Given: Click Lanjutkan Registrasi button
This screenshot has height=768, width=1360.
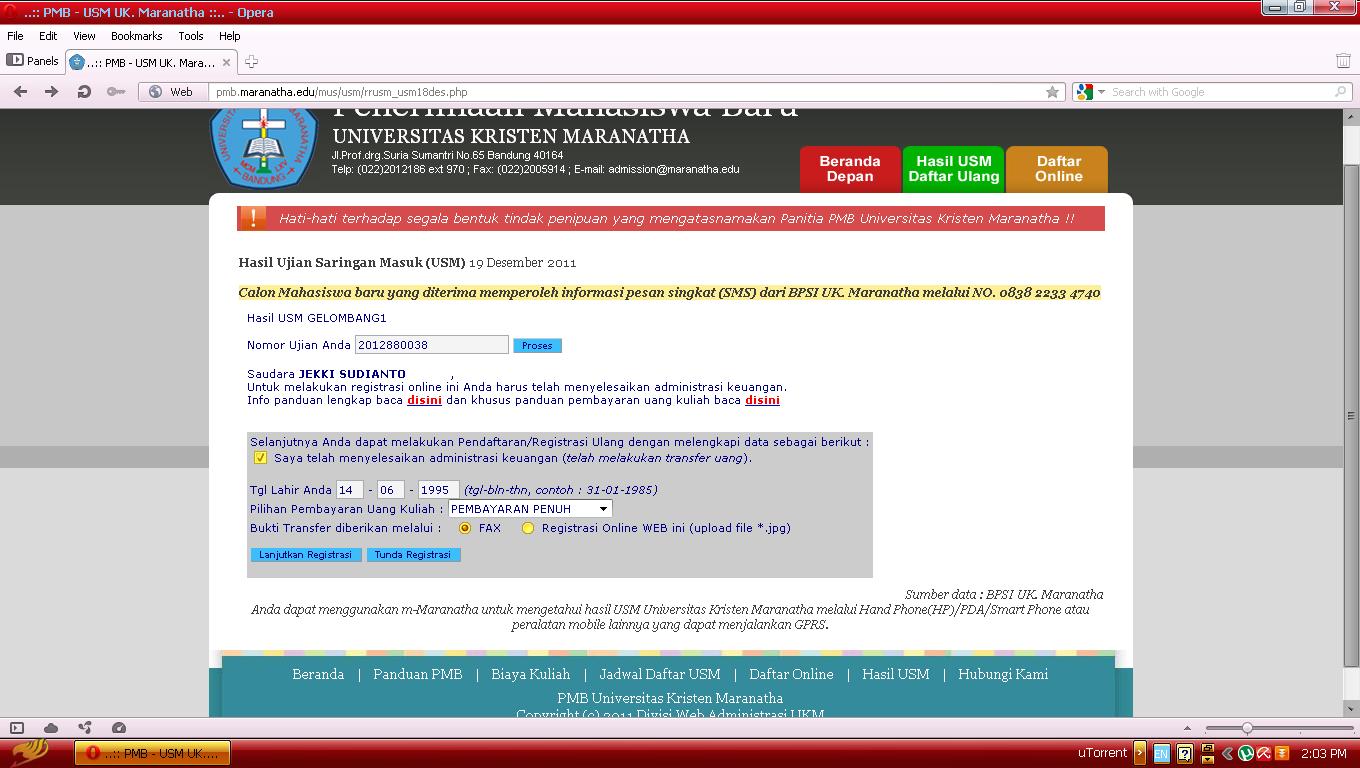Looking at the screenshot, I should click(x=305, y=555).
